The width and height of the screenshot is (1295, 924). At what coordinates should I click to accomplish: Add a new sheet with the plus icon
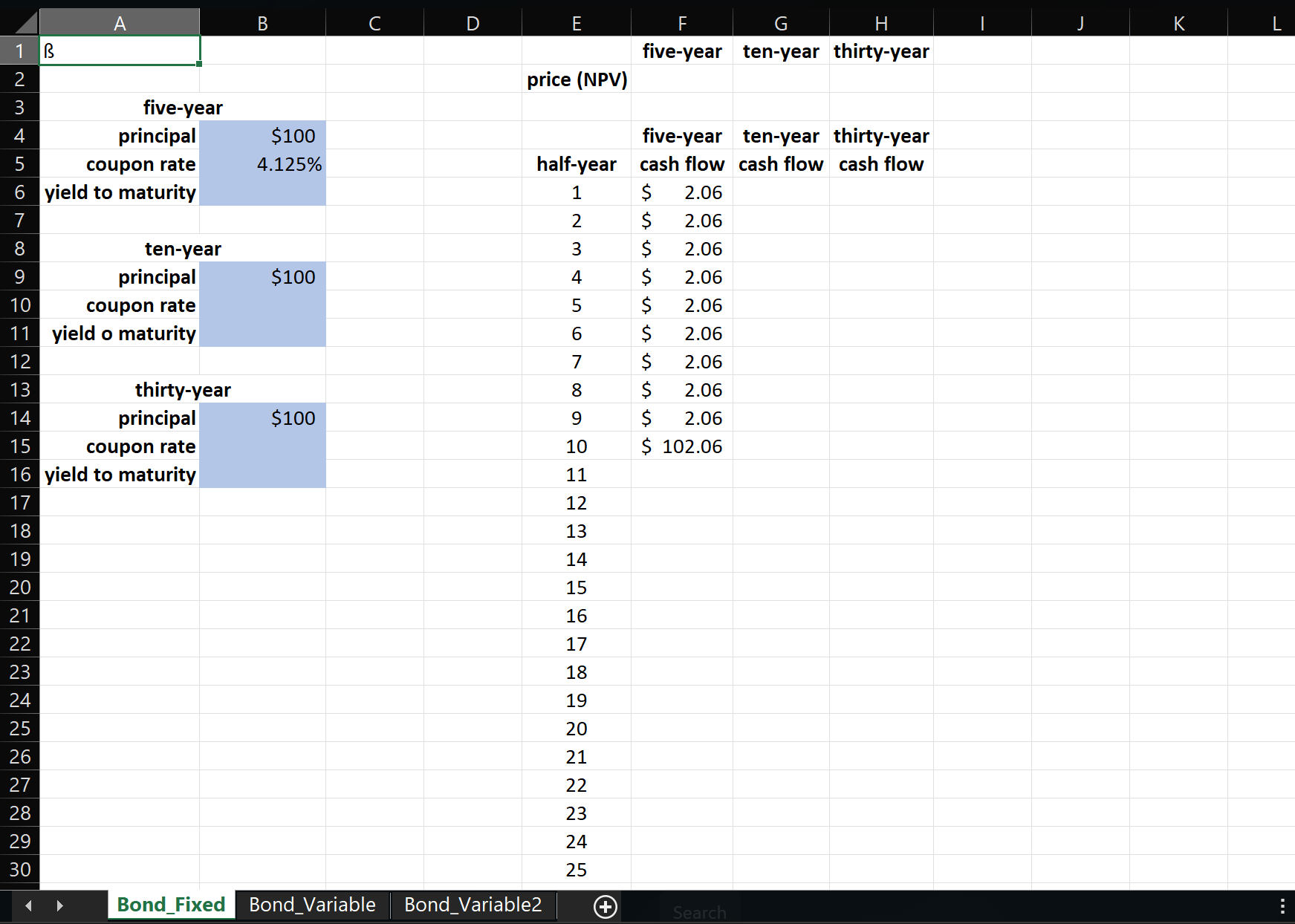click(x=606, y=906)
